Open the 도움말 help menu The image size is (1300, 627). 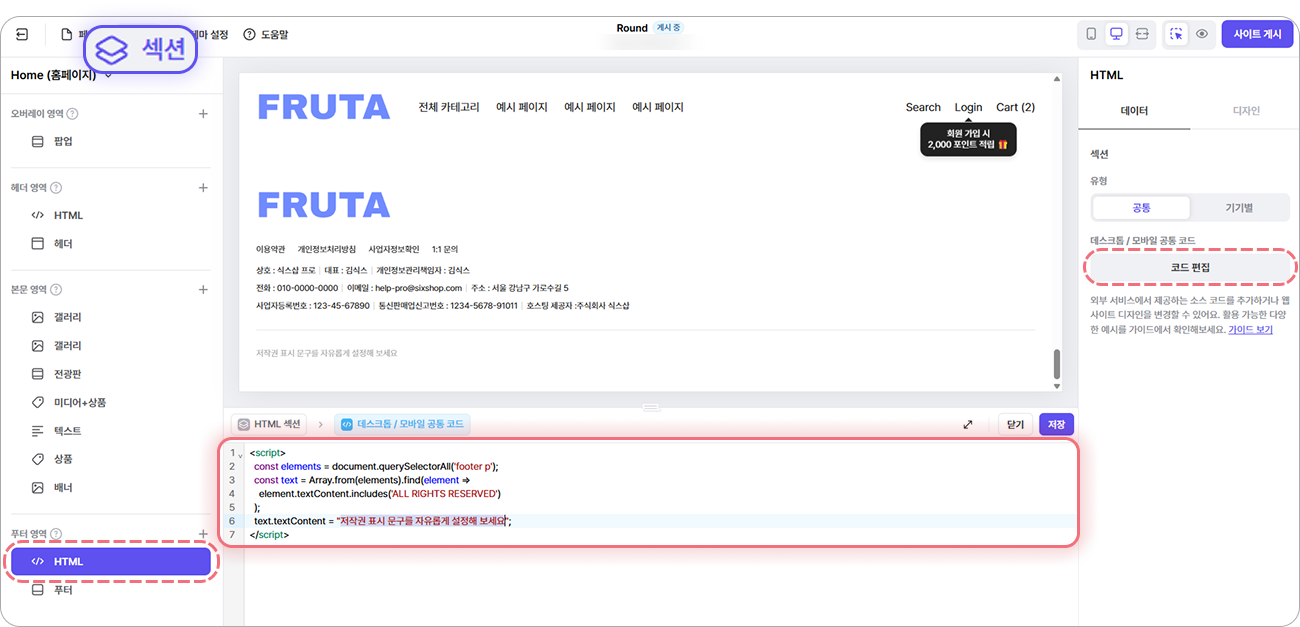point(266,34)
